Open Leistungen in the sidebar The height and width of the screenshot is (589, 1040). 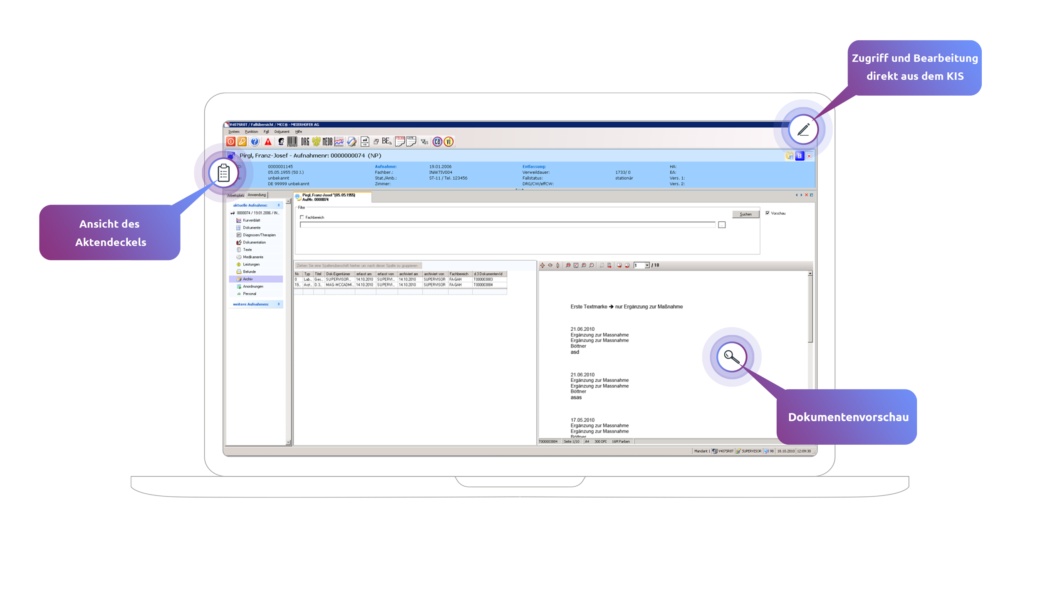point(251,264)
